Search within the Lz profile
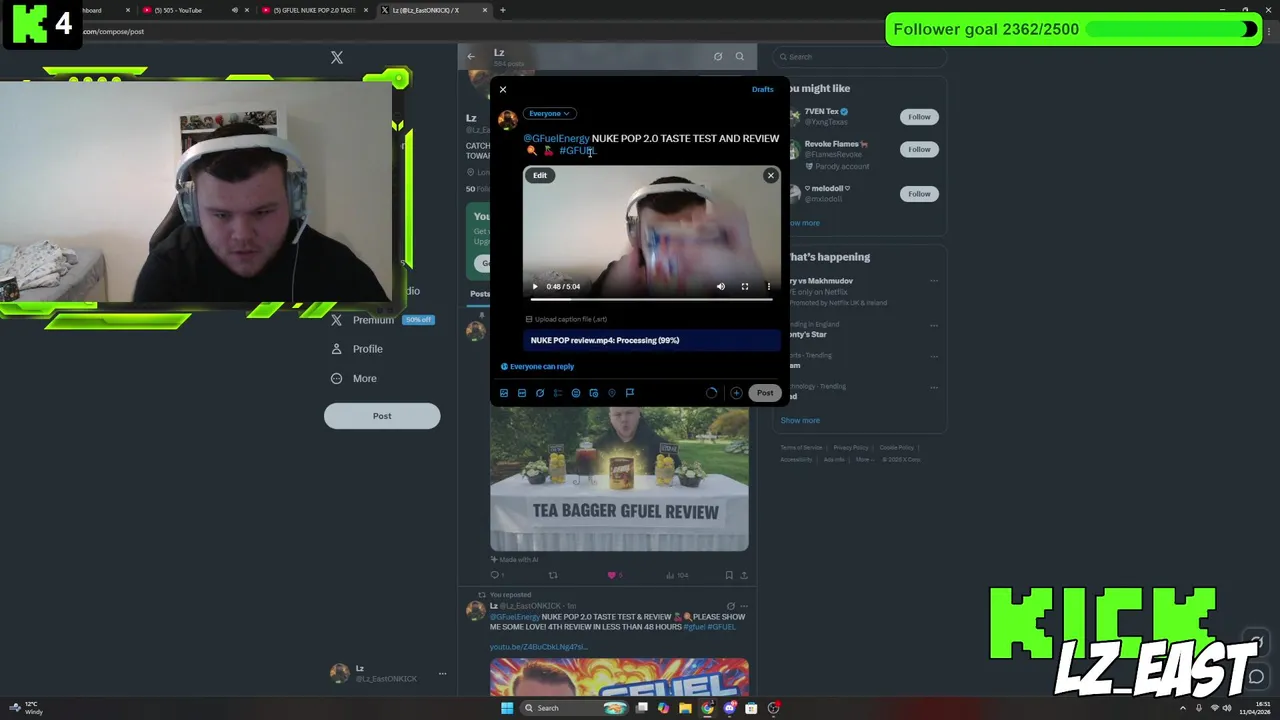The width and height of the screenshot is (1280, 720). 740,56
